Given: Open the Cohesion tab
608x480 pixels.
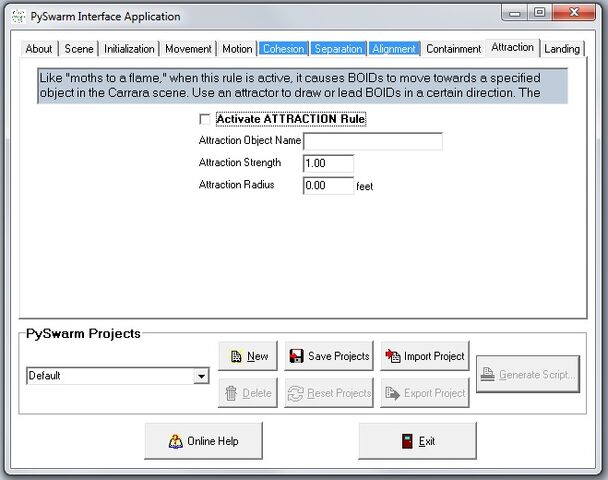Looking at the screenshot, I should (x=283, y=49).
